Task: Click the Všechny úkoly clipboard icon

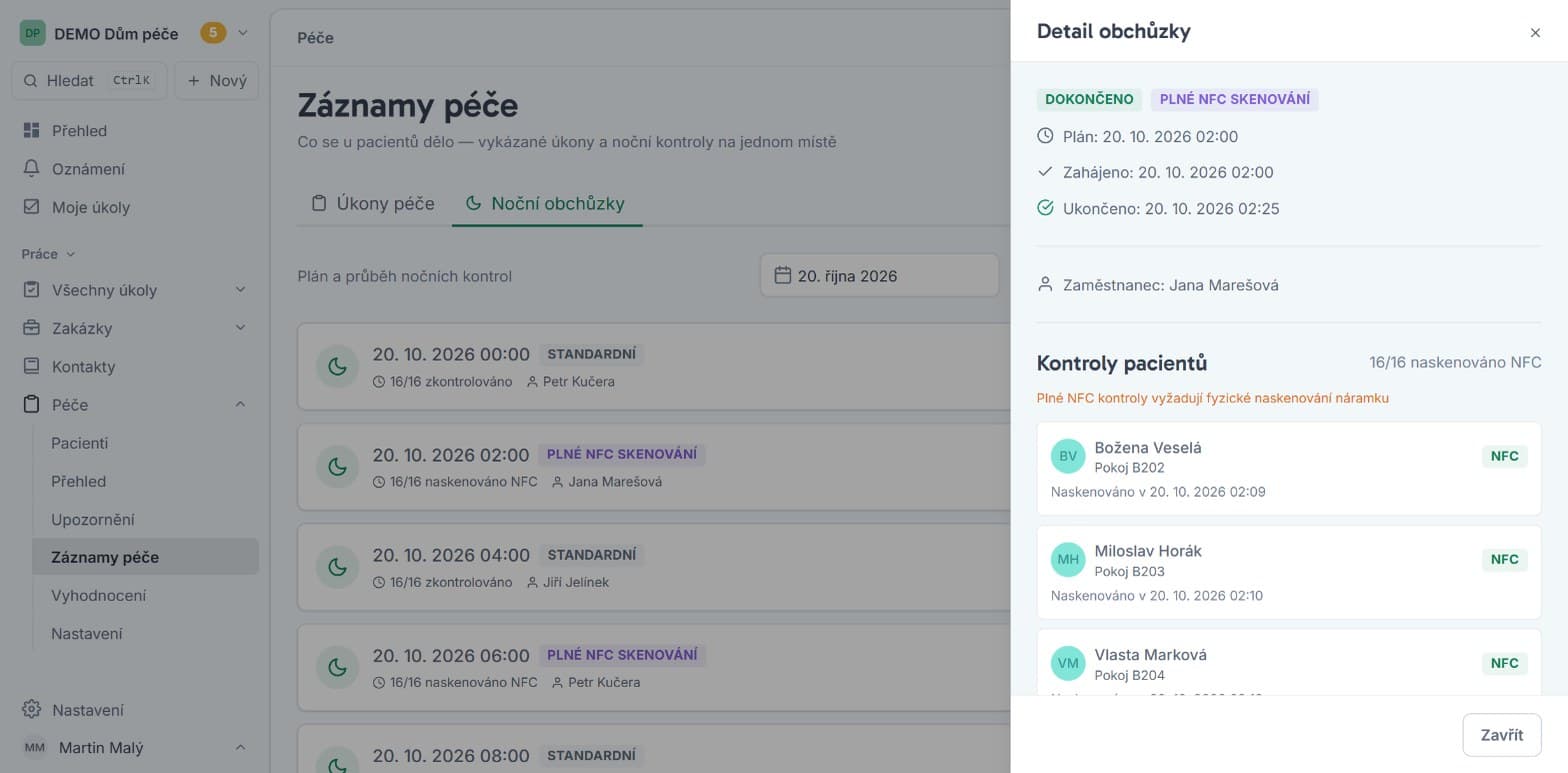Action: (32, 290)
